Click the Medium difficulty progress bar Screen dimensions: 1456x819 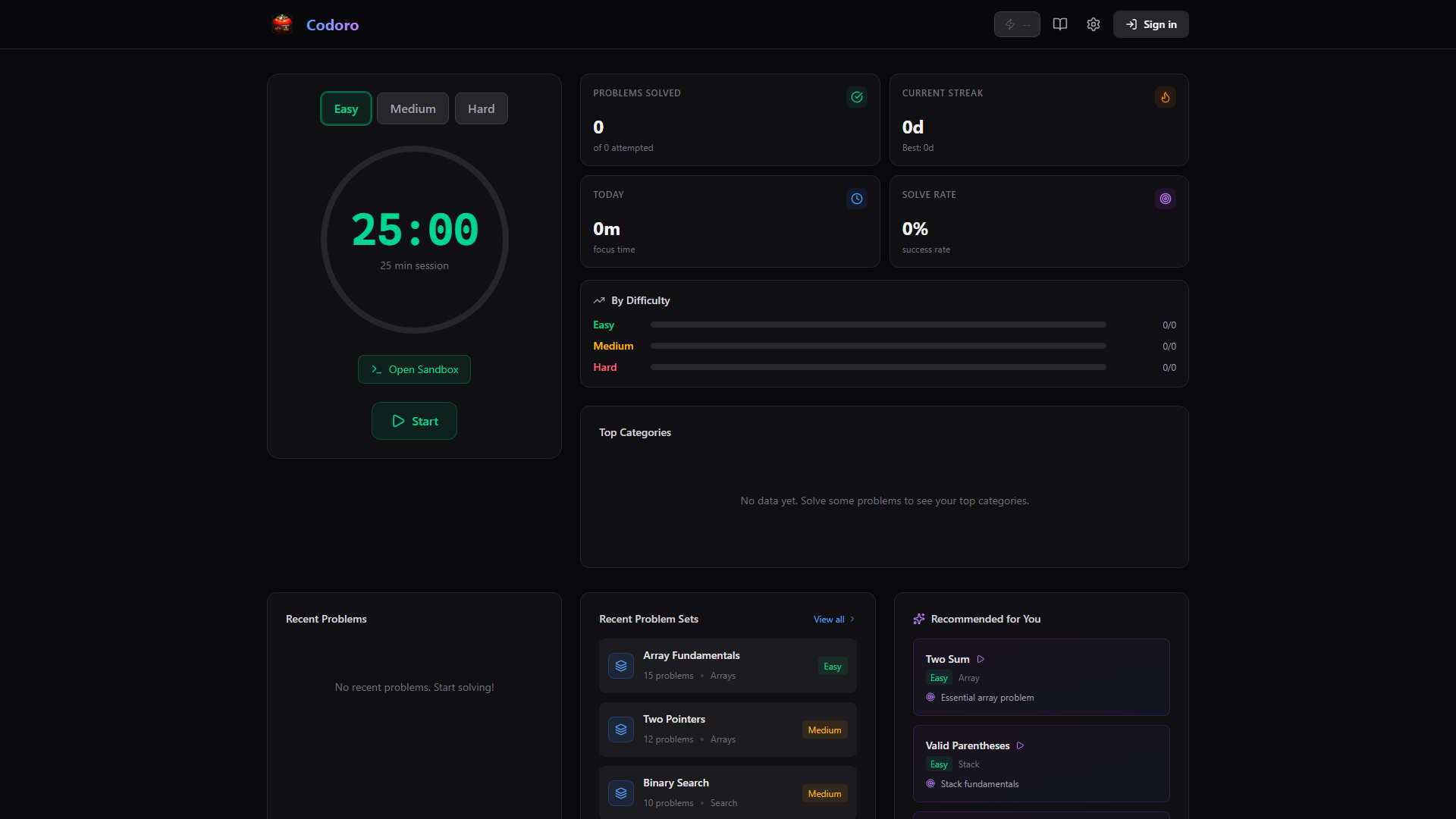(878, 345)
